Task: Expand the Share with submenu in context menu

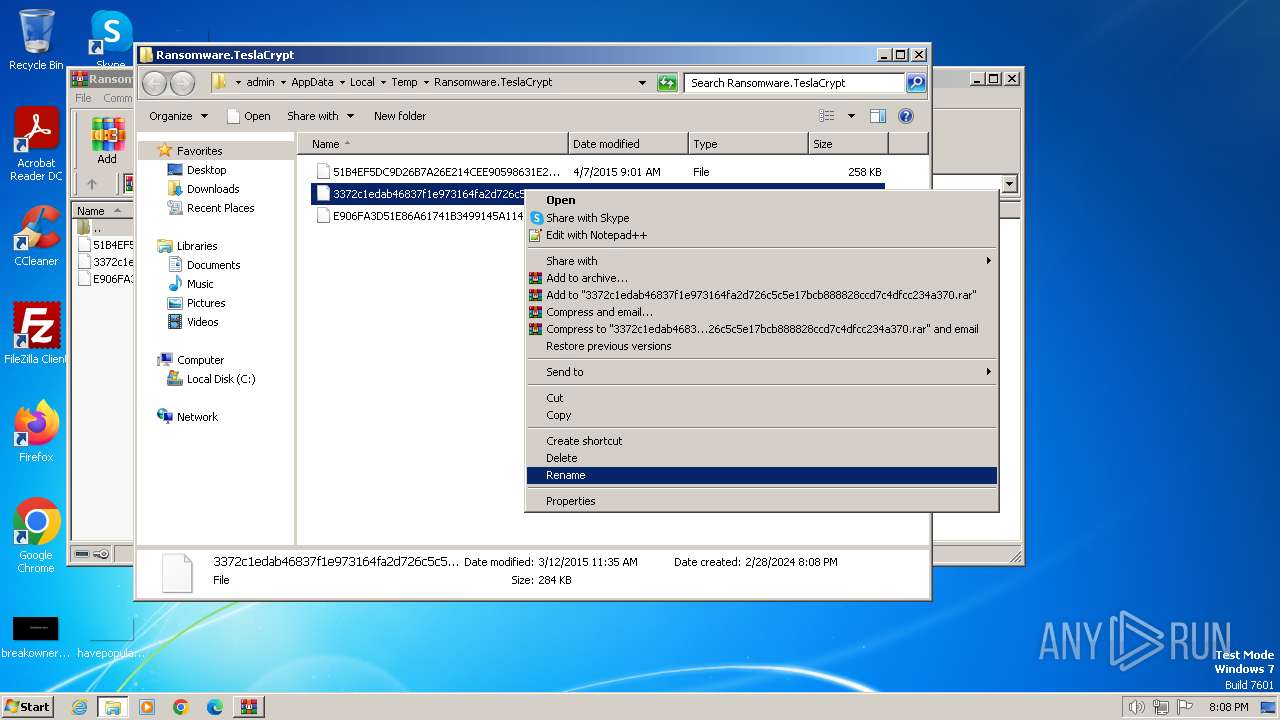Action: coord(762,261)
